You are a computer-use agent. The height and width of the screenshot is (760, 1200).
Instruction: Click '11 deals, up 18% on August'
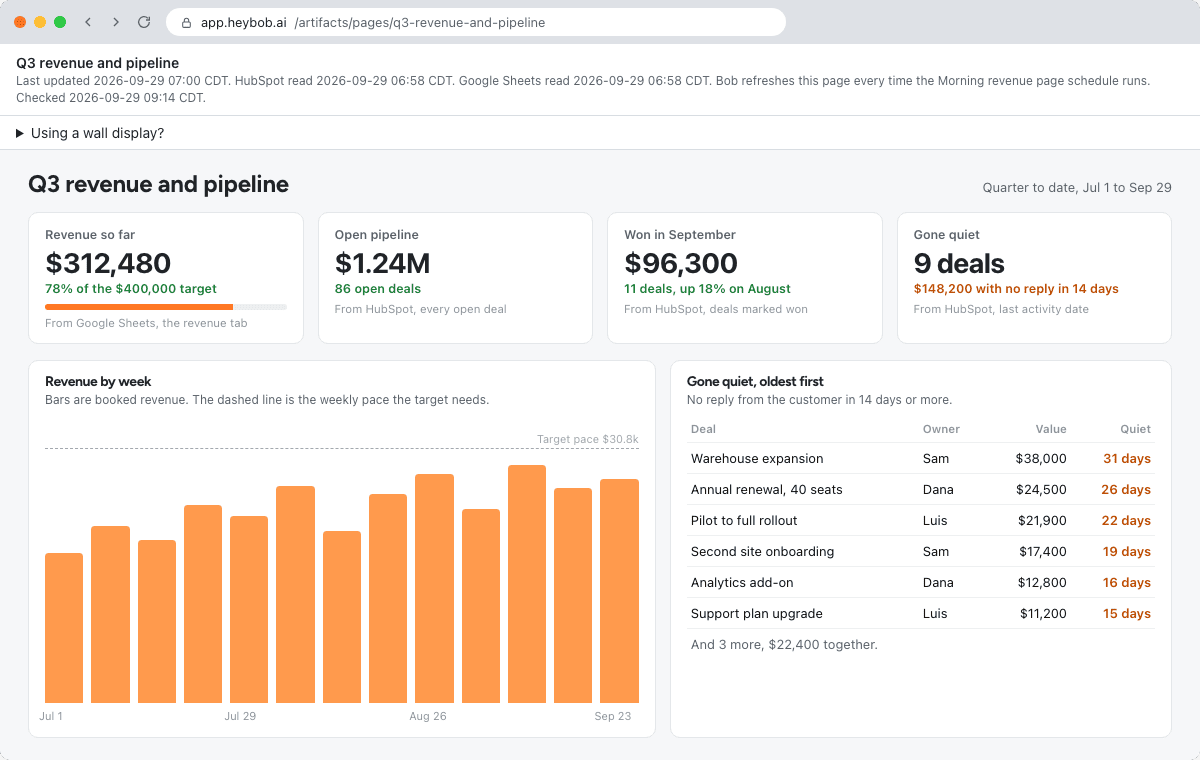point(707,288)
